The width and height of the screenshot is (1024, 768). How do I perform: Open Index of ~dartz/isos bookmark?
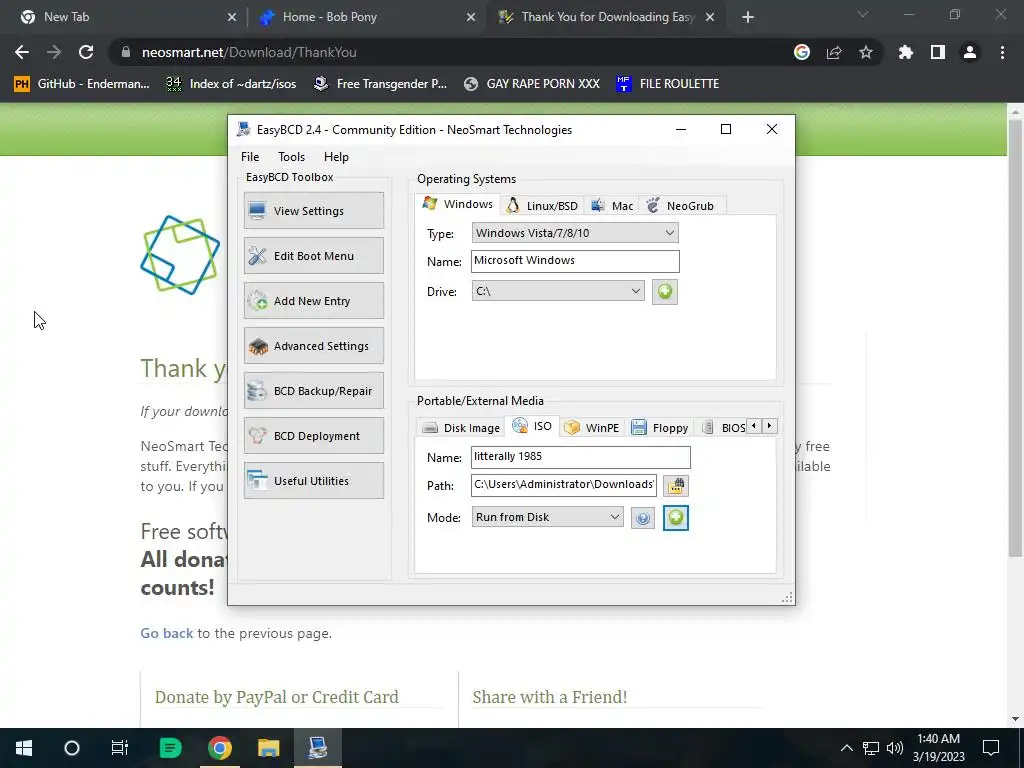[231, 84]
